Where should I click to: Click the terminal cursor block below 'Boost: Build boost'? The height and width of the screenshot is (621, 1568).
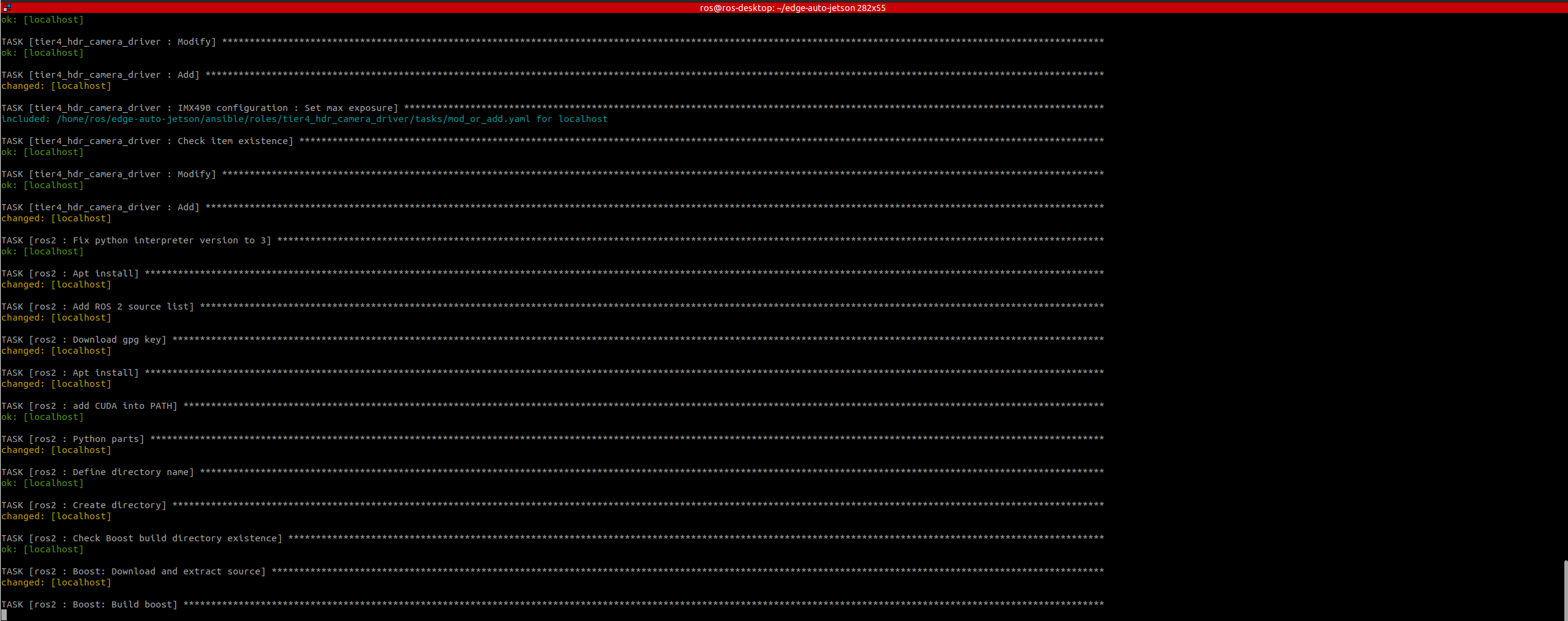coord(4,615)
